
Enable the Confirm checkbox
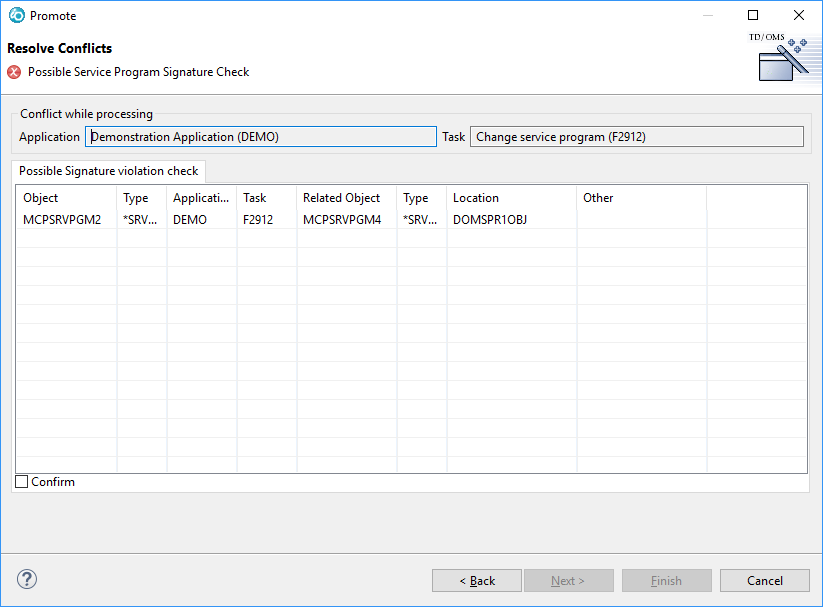22,482
